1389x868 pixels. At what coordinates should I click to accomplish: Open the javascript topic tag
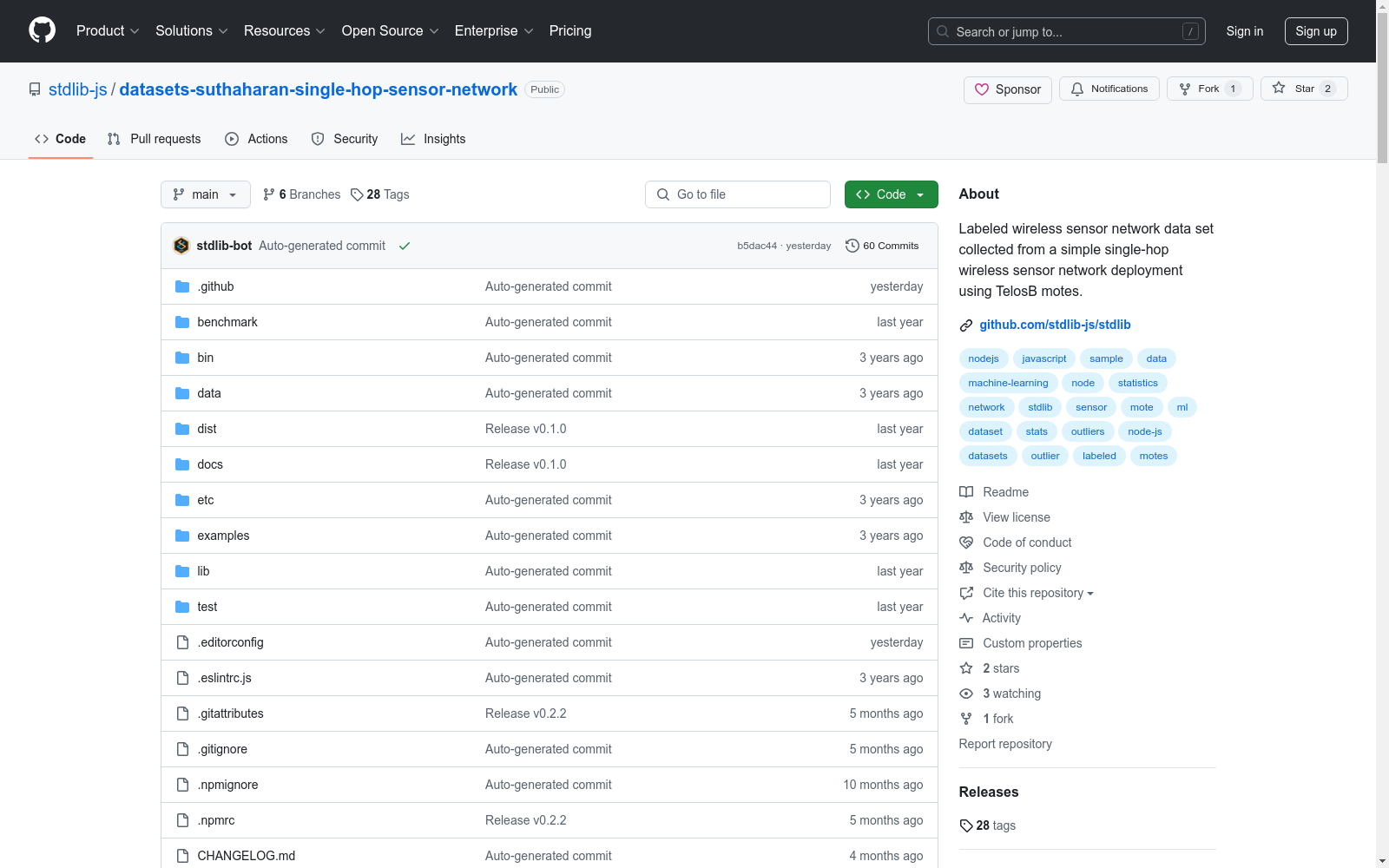(x=1044, y=358)
